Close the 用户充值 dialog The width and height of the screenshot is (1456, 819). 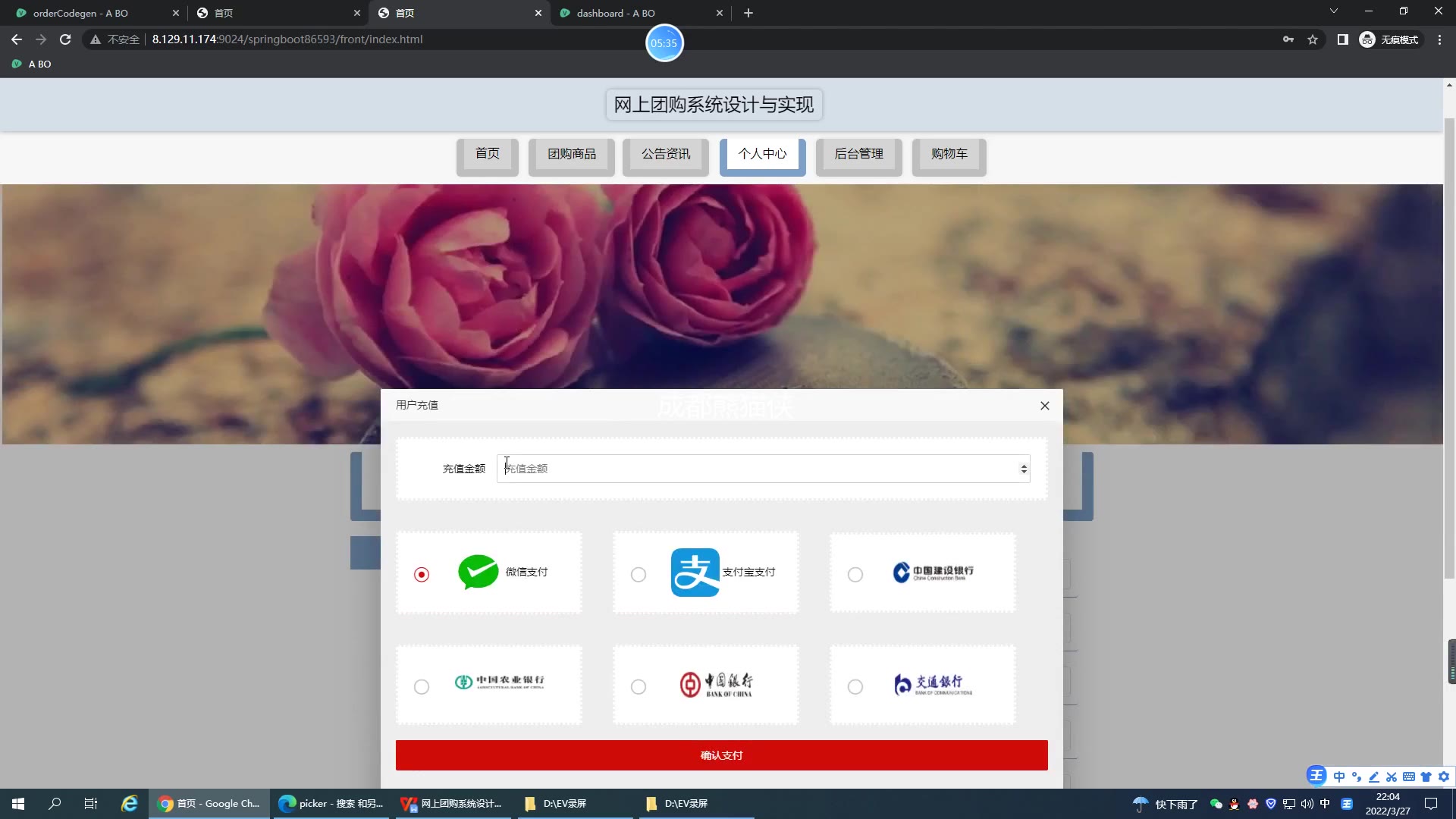tap(1044, 406)
